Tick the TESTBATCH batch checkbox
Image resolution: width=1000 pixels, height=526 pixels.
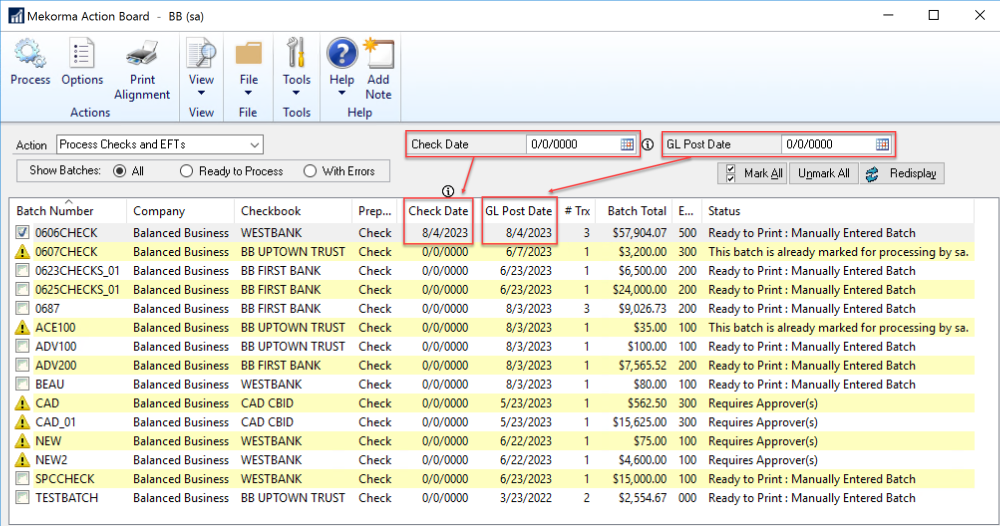pyautogui.click(x=23, y=498)
